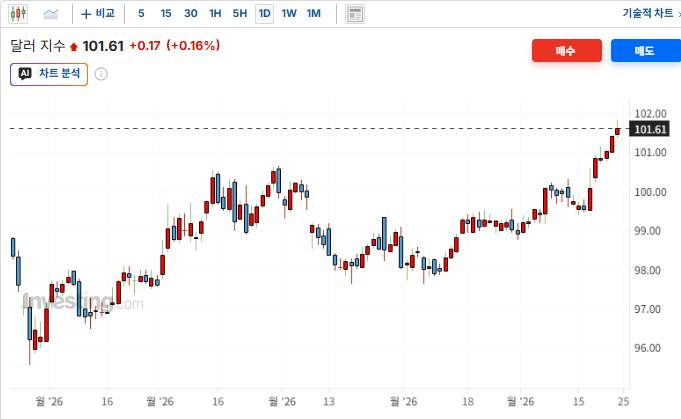
Task: Click the blue 매도 sell button
Action: click(x=645, y=51)
